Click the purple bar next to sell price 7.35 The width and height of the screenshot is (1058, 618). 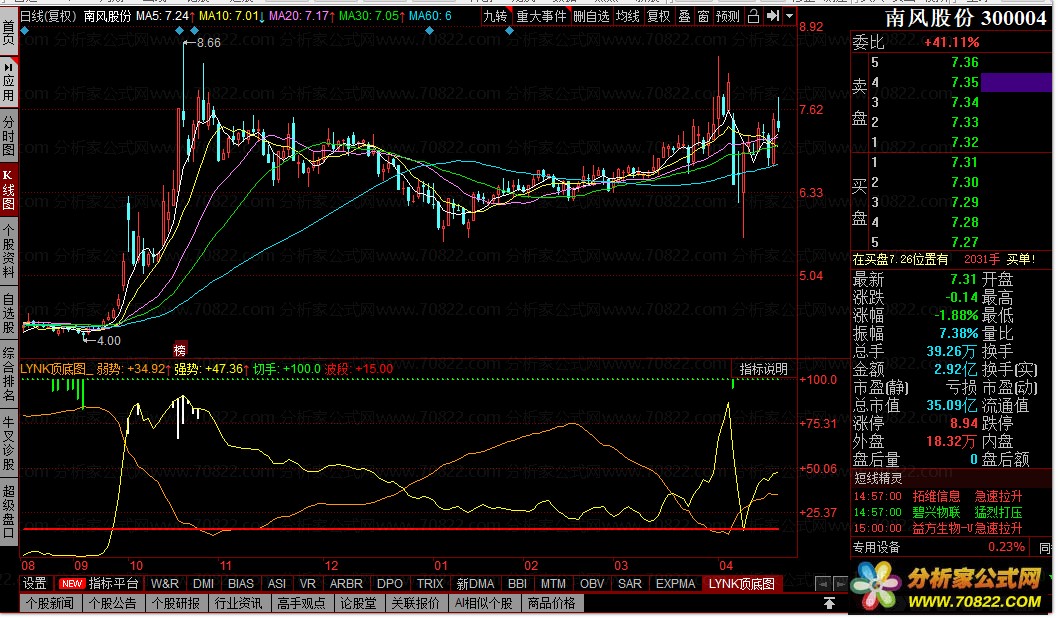pyautogui.click(x=1016, y=82)
